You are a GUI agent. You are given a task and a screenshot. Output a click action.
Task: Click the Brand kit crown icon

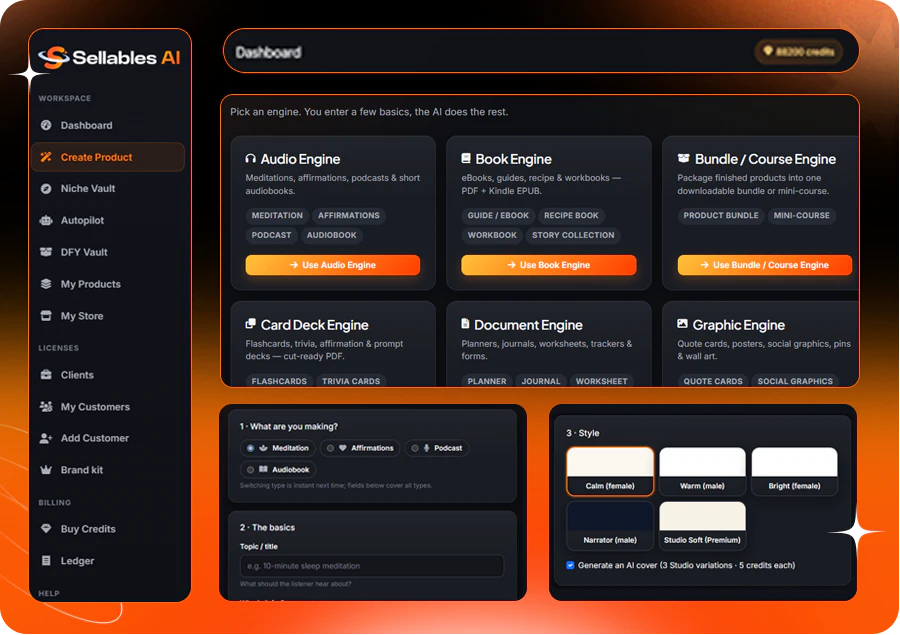click(46, 470)
